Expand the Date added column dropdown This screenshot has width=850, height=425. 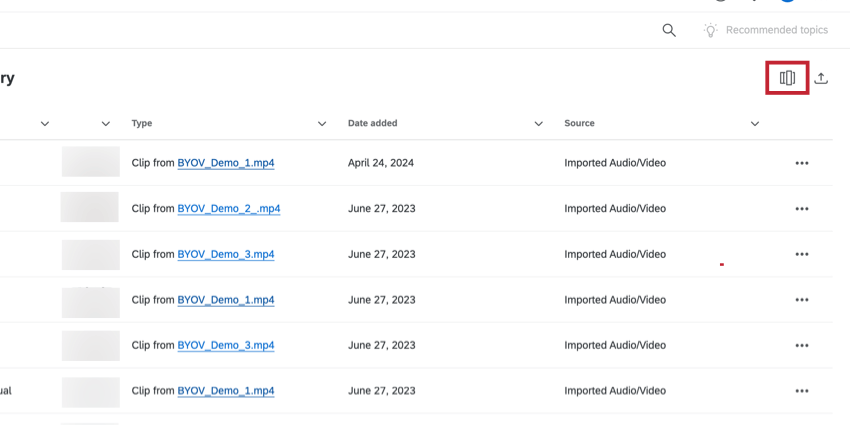[539, 124]
